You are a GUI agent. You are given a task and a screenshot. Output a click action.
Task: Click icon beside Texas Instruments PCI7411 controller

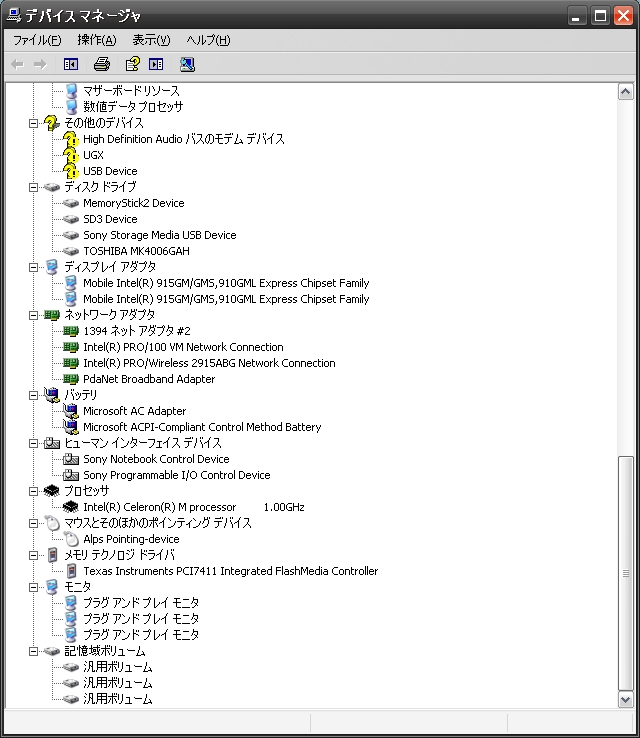pyautogui.click(x=72, y=571)
